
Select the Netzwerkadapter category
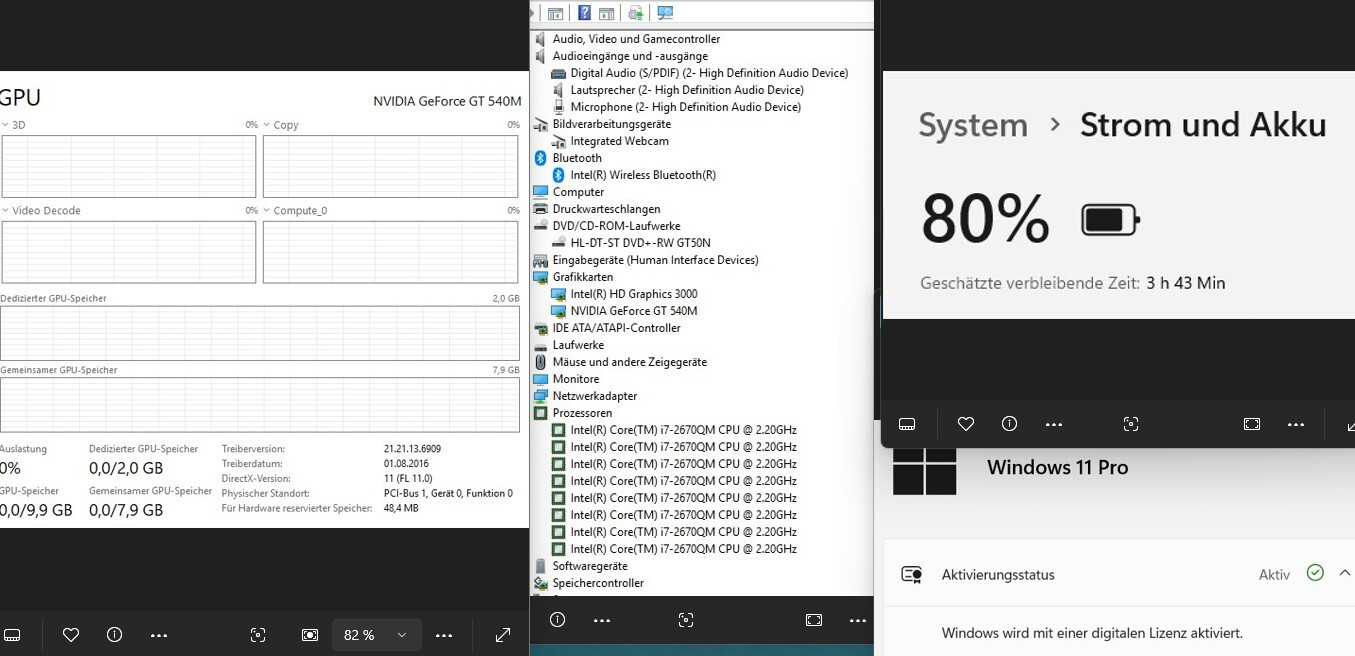pyautogui.click(x=594, y=396)
